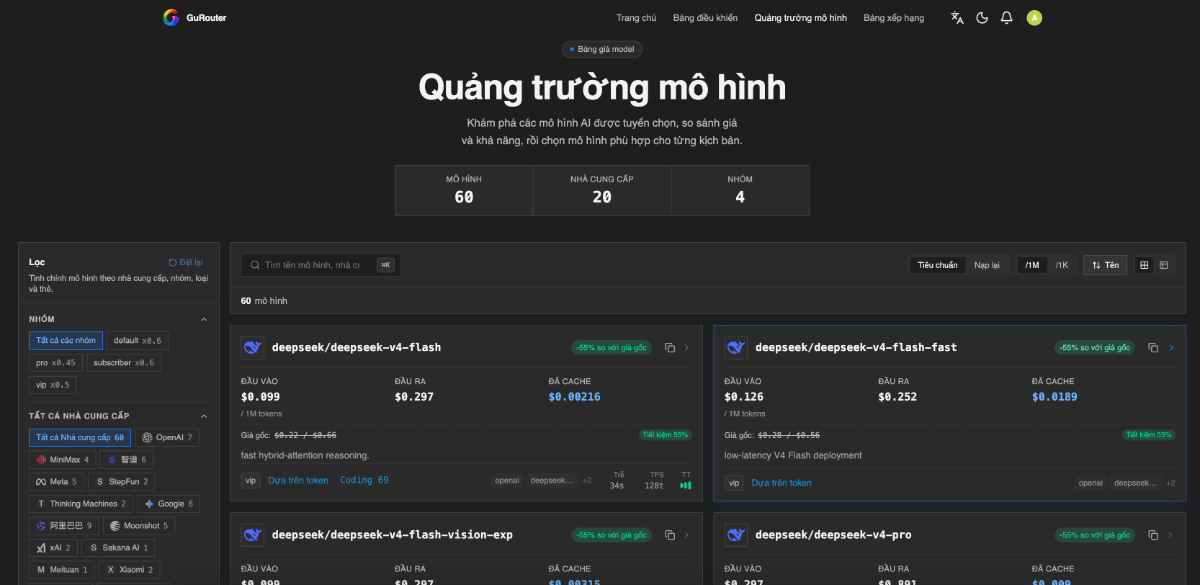Filter by pro x0.45 group
The height and width of the screenshot is (585, 1200).
pyautogui.click(x=56, y=362)
